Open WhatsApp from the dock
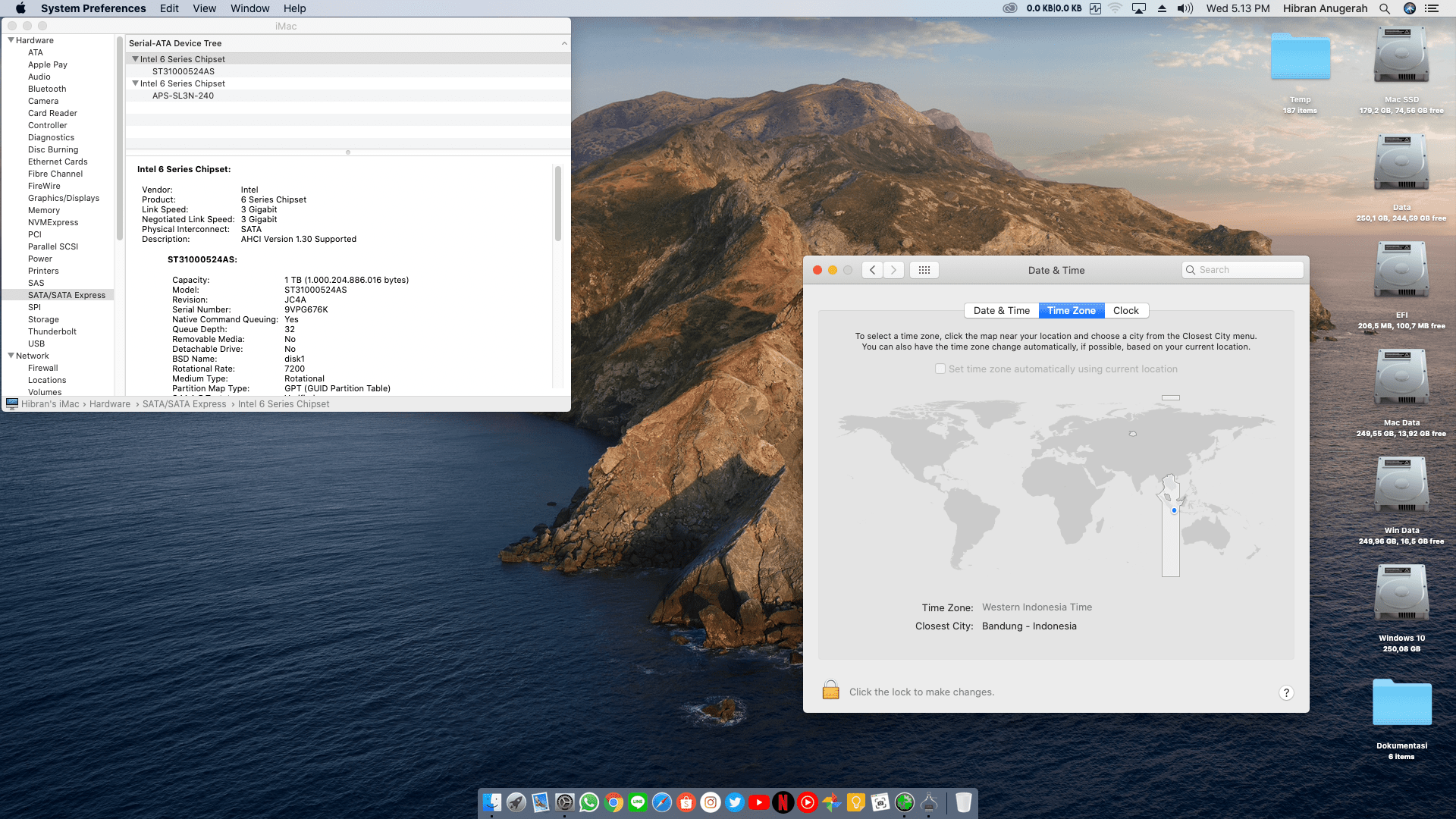 coord(589,802)
